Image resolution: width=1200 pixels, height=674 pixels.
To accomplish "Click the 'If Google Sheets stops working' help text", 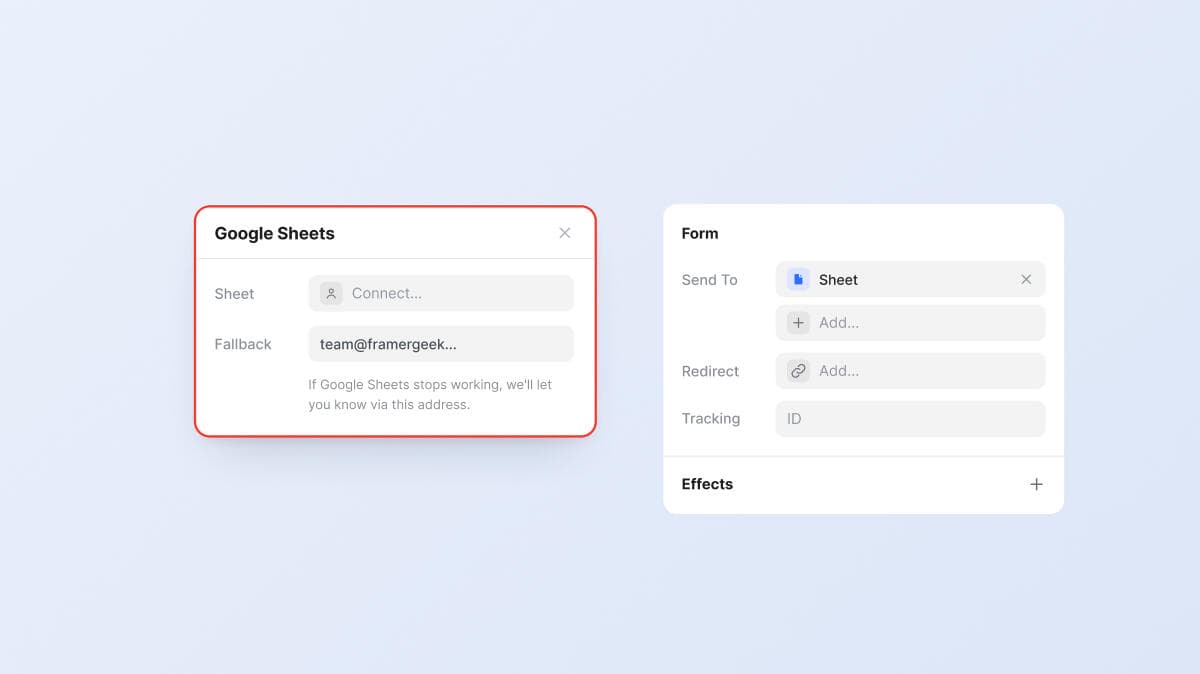I will click(430, 394).
